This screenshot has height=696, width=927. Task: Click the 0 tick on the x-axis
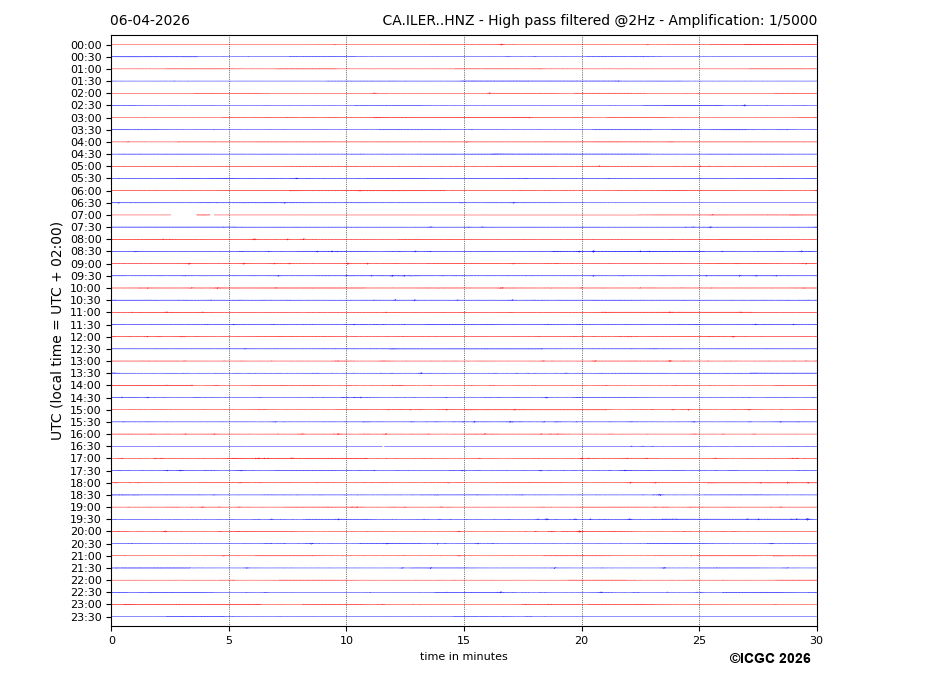(112, 640)
